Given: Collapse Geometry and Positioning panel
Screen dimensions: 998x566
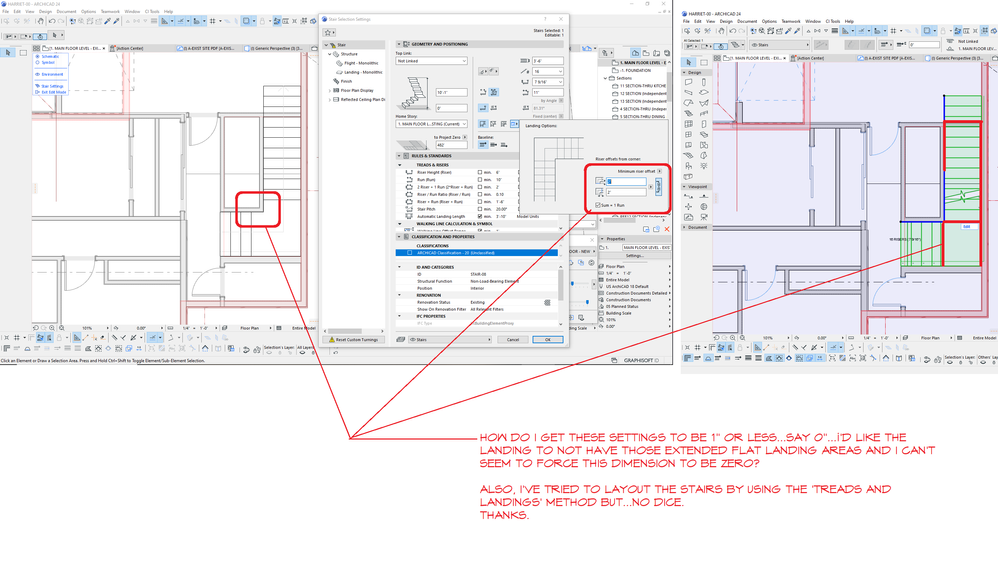Looking at the screenshot, I should 400,44.
